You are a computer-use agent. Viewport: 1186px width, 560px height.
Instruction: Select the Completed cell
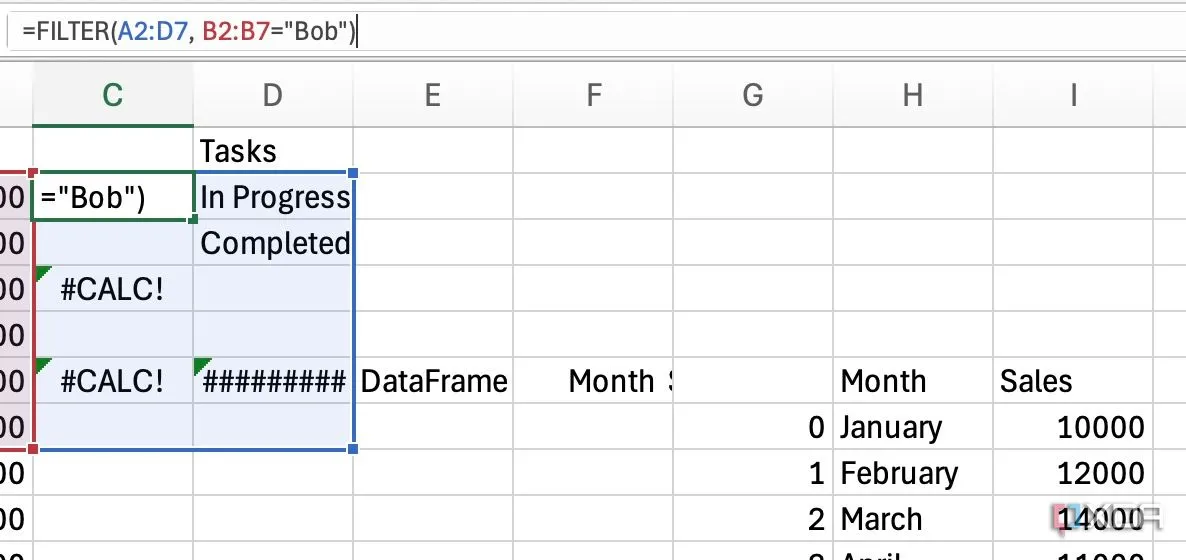(x=273, y=243)
